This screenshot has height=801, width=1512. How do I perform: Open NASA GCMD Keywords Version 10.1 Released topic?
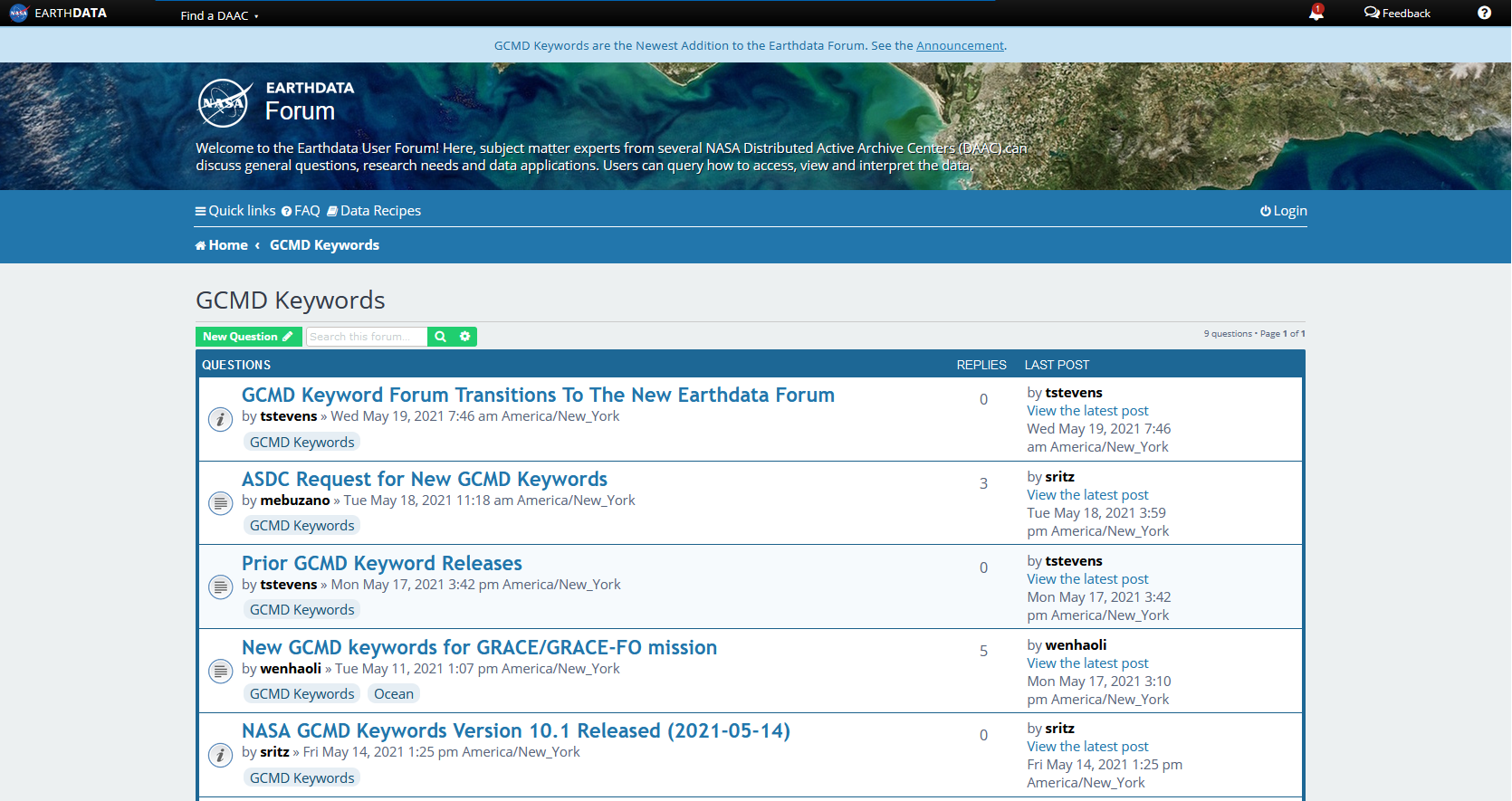click(516, 730)
